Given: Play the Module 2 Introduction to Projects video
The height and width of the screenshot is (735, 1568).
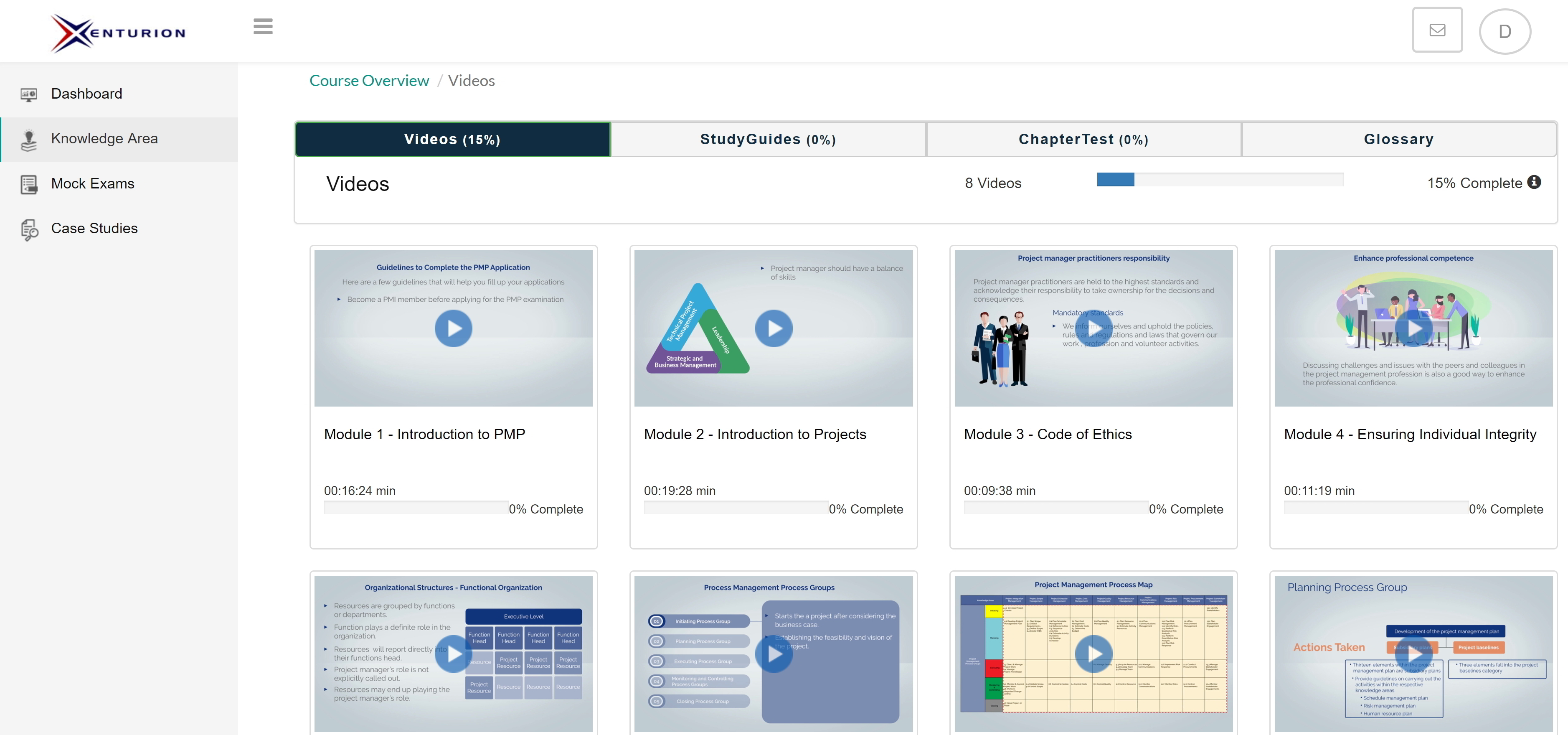Looking at the screenshot, I should pyautogui.click(x=773, y=329).
